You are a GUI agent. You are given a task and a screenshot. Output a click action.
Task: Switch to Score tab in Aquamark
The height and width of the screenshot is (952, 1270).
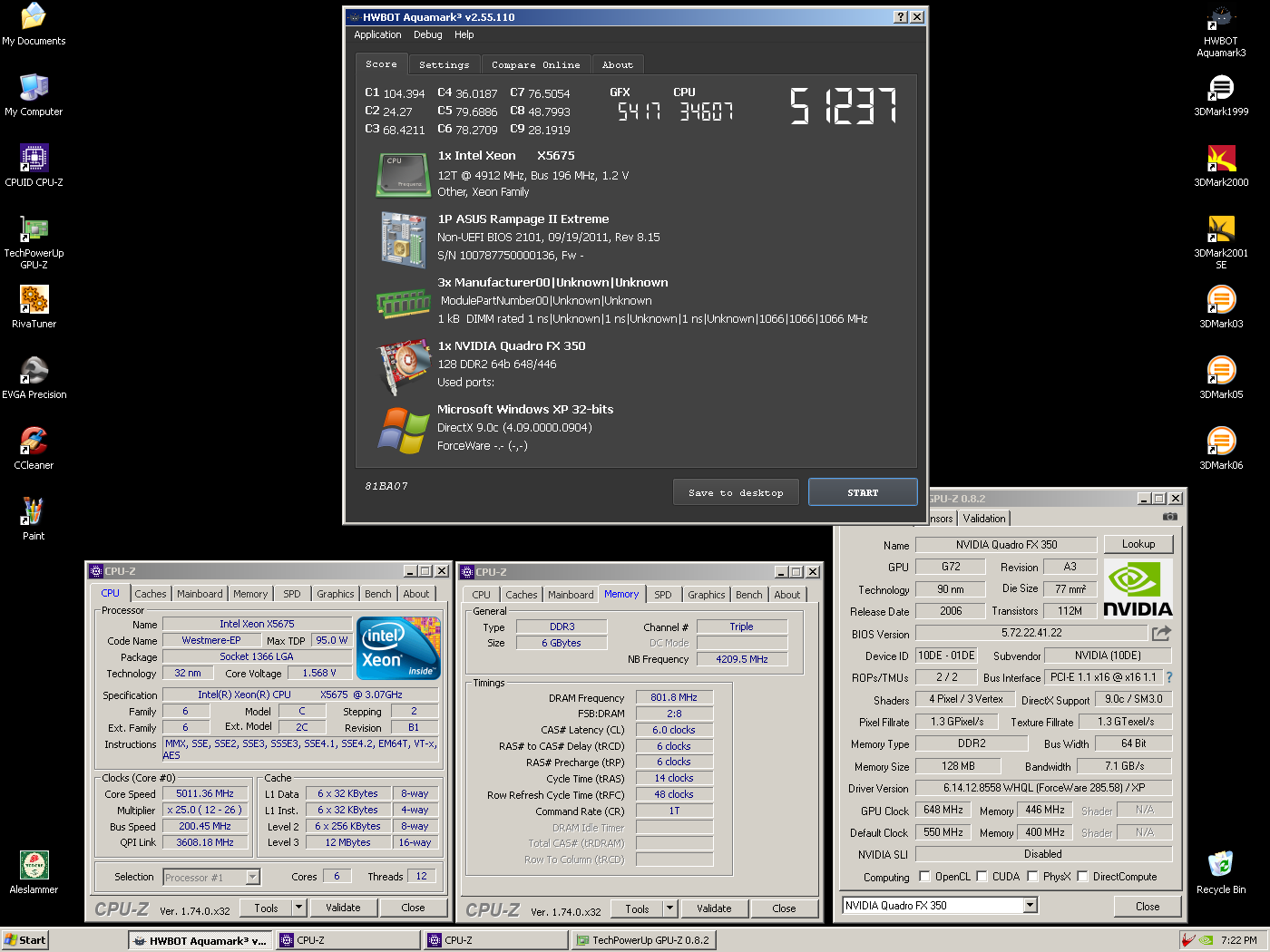381,64
